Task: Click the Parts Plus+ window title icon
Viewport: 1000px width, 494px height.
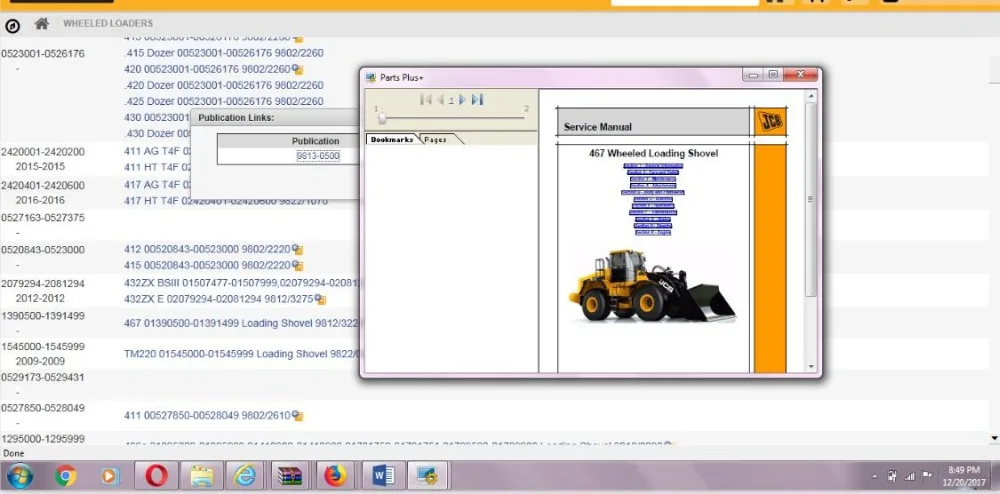Action: pos(371,77)
